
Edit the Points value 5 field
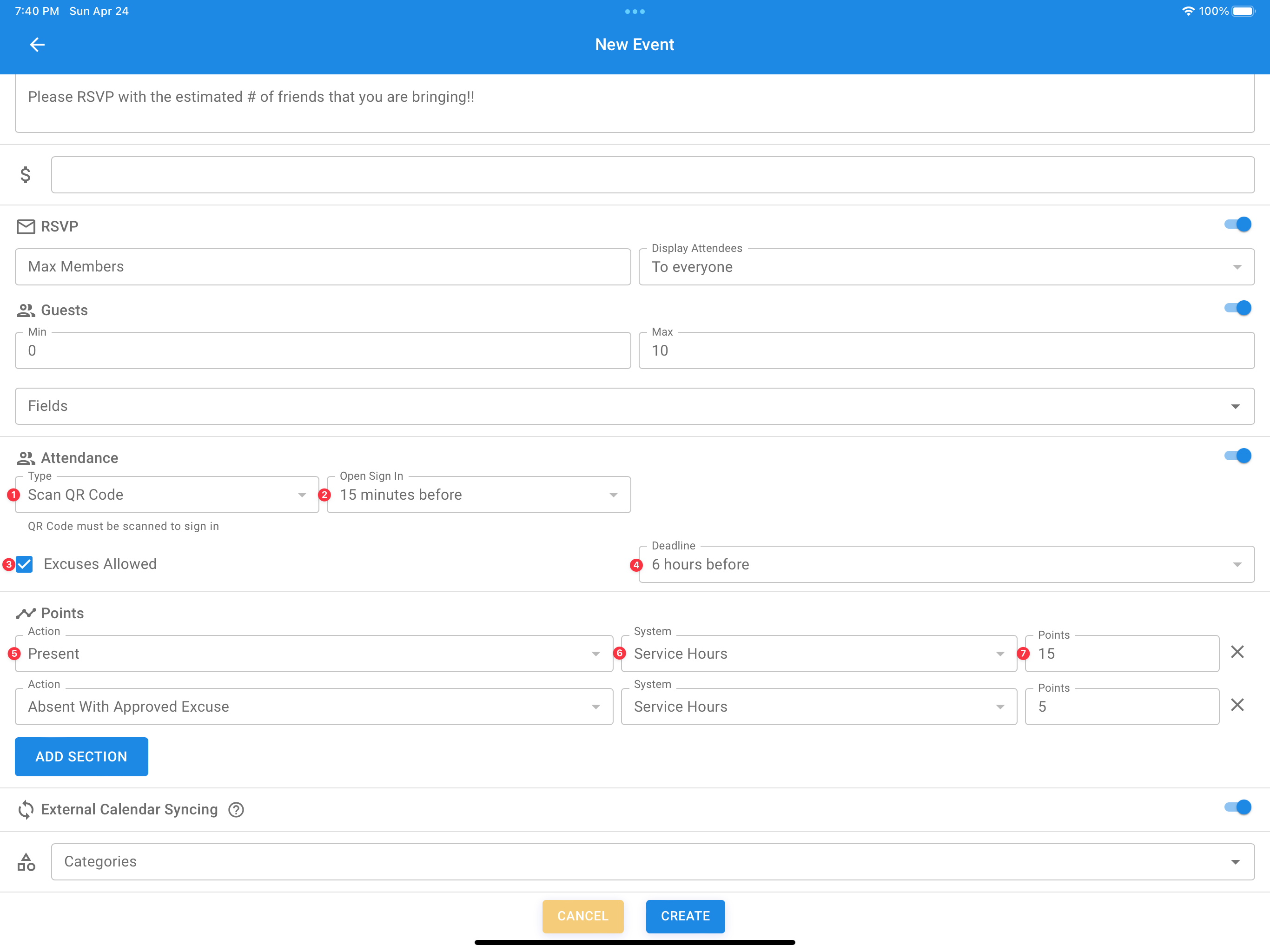tap(1122, 707)
